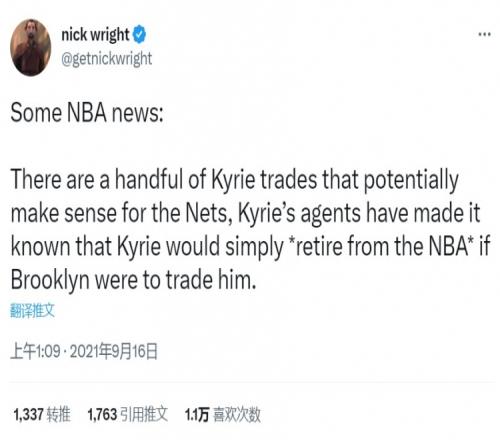
Task: Click the 1.1万 likes number
Action: tap(197, 415)
